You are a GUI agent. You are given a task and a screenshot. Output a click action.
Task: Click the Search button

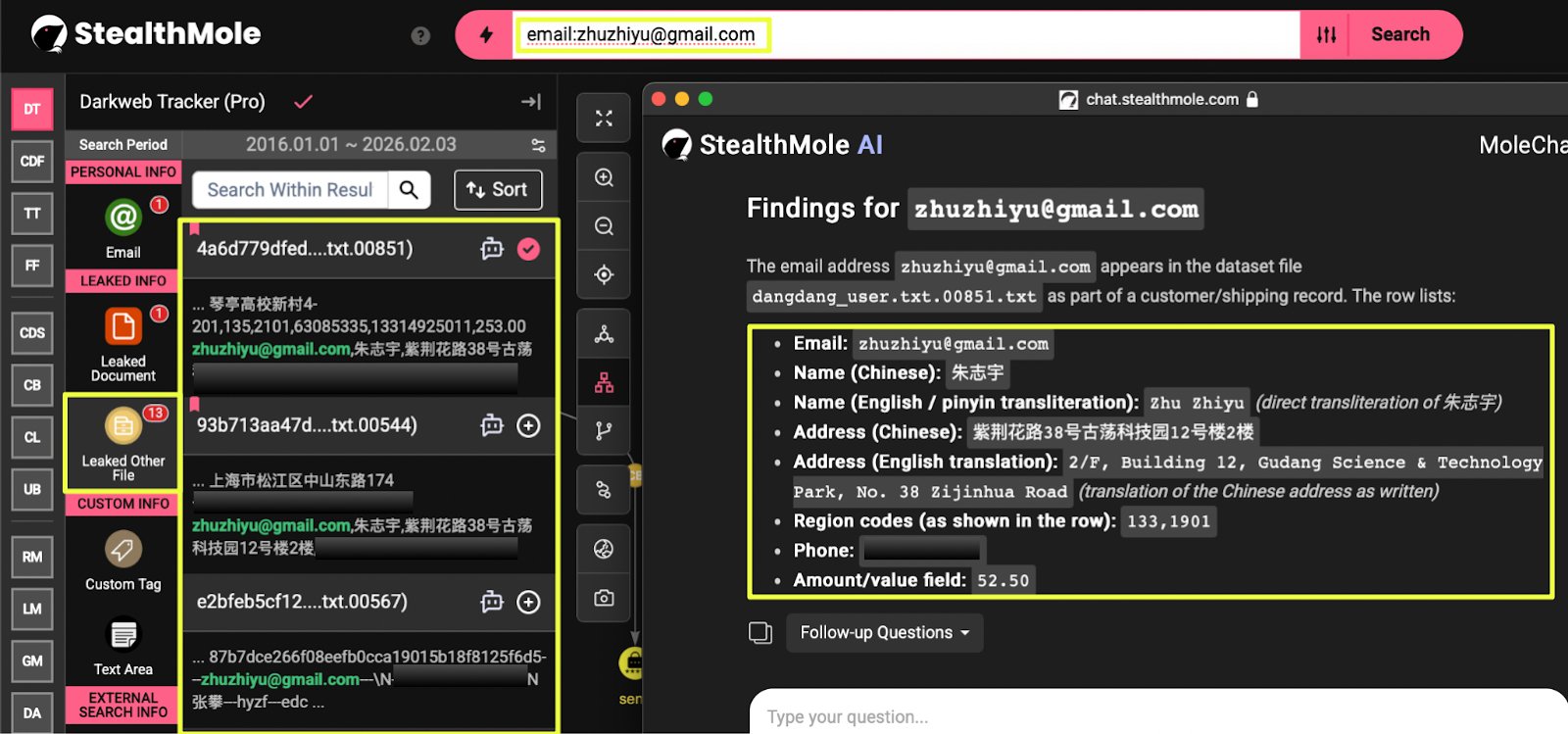[1399, 35]
